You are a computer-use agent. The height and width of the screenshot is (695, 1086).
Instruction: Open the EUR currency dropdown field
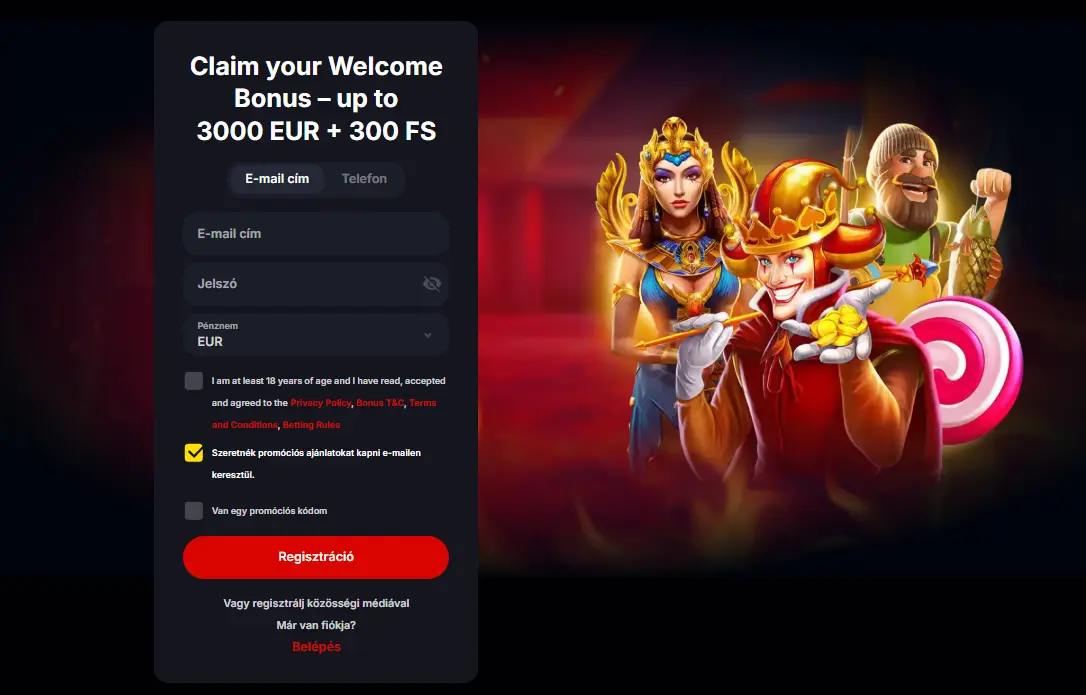316,335
